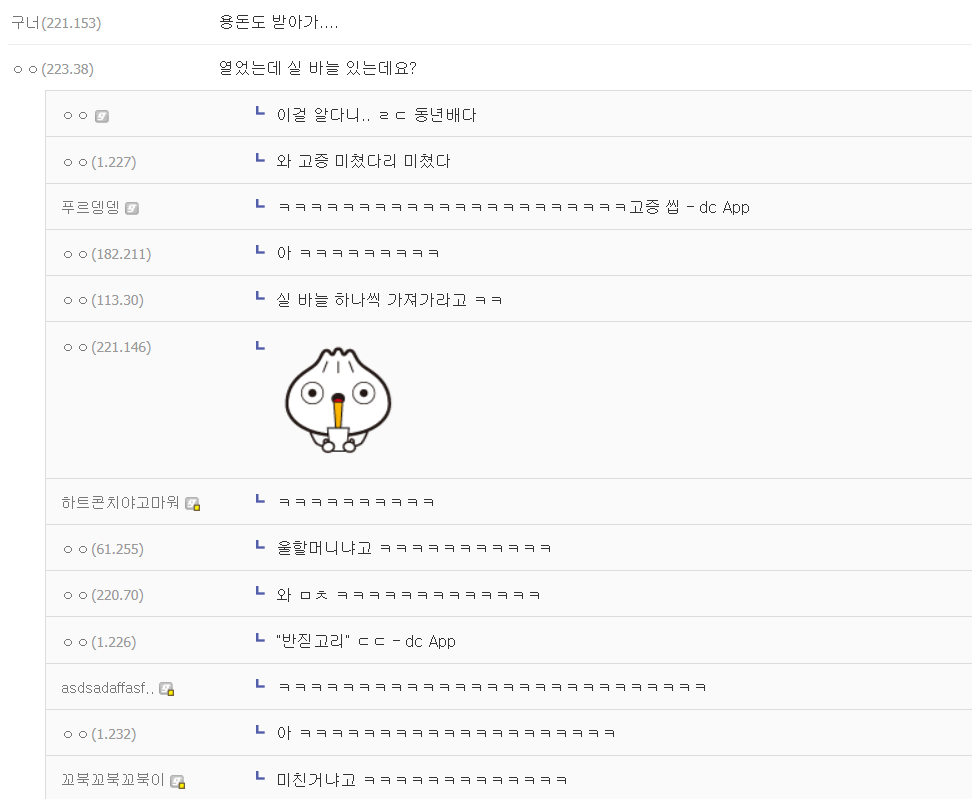Click the ㅇㅇ(220.70) nickname

click(103, 595)
